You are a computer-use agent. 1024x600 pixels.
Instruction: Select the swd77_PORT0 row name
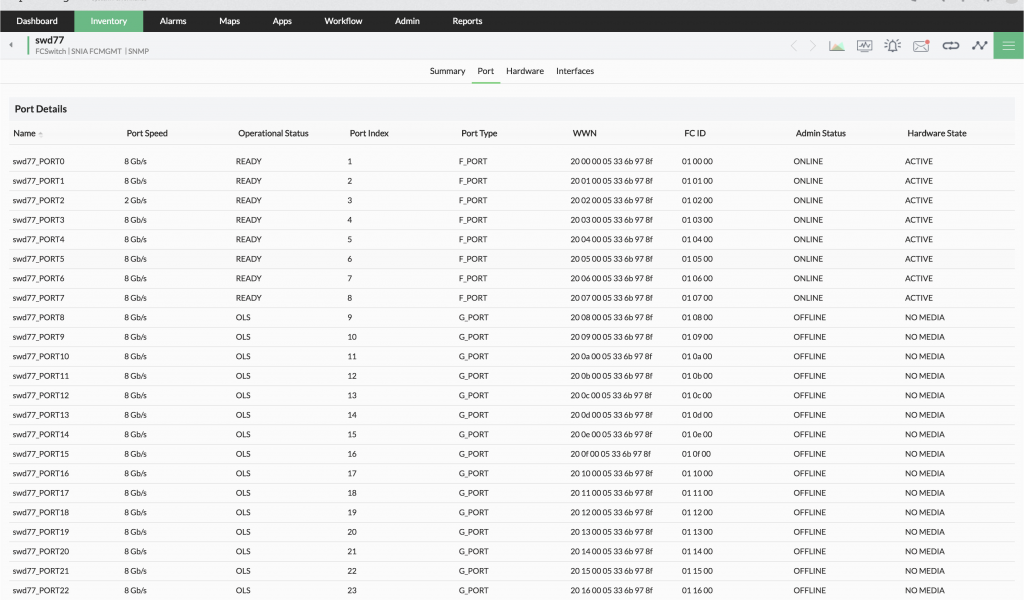(x=39, y=161)
